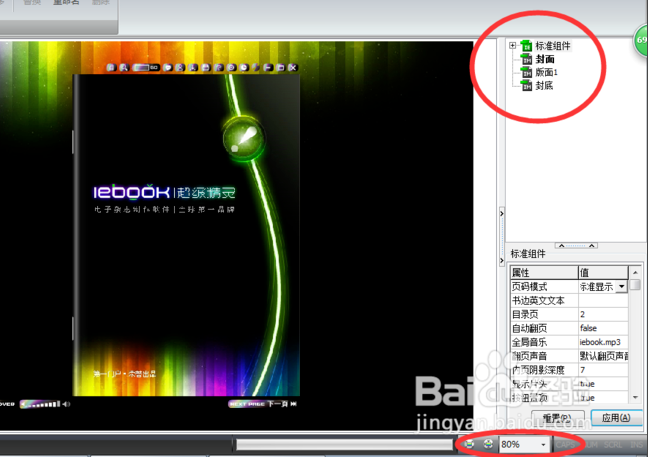Click the 目录页 value 2
648x457 pixels.
(603, 314)
